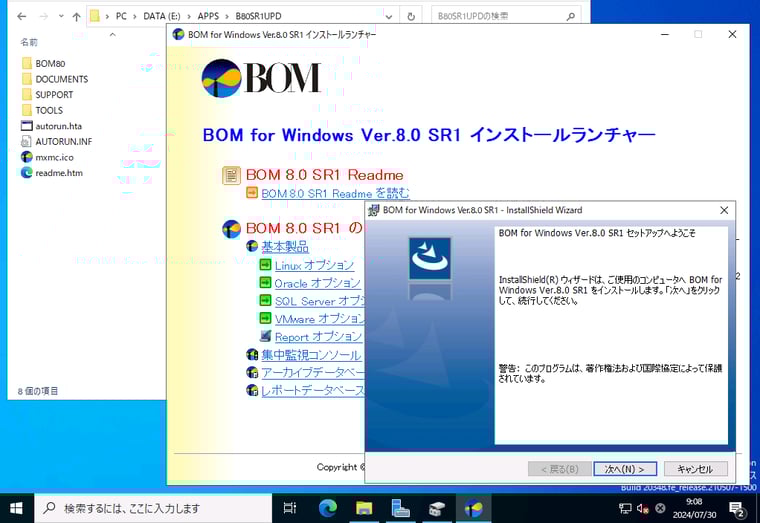Click the green arrow icon beside VMware オプション
Image resolution: width=760 pixels, height=523 pixels.
[x=265, y=318]
